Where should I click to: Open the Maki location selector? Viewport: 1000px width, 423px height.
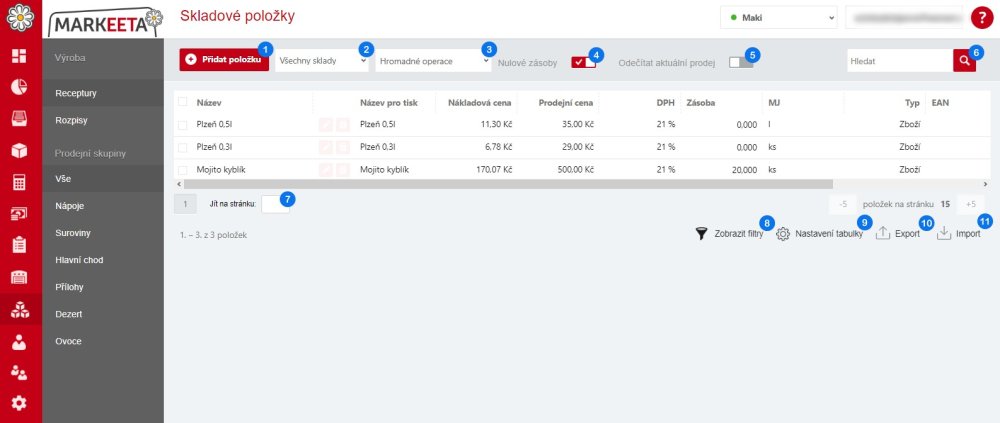point(779,18)
